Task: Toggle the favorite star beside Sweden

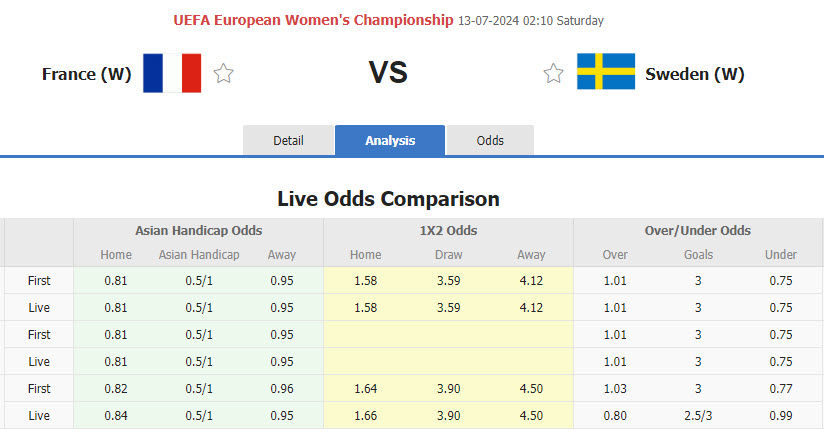Action: (x=553, y=73)
